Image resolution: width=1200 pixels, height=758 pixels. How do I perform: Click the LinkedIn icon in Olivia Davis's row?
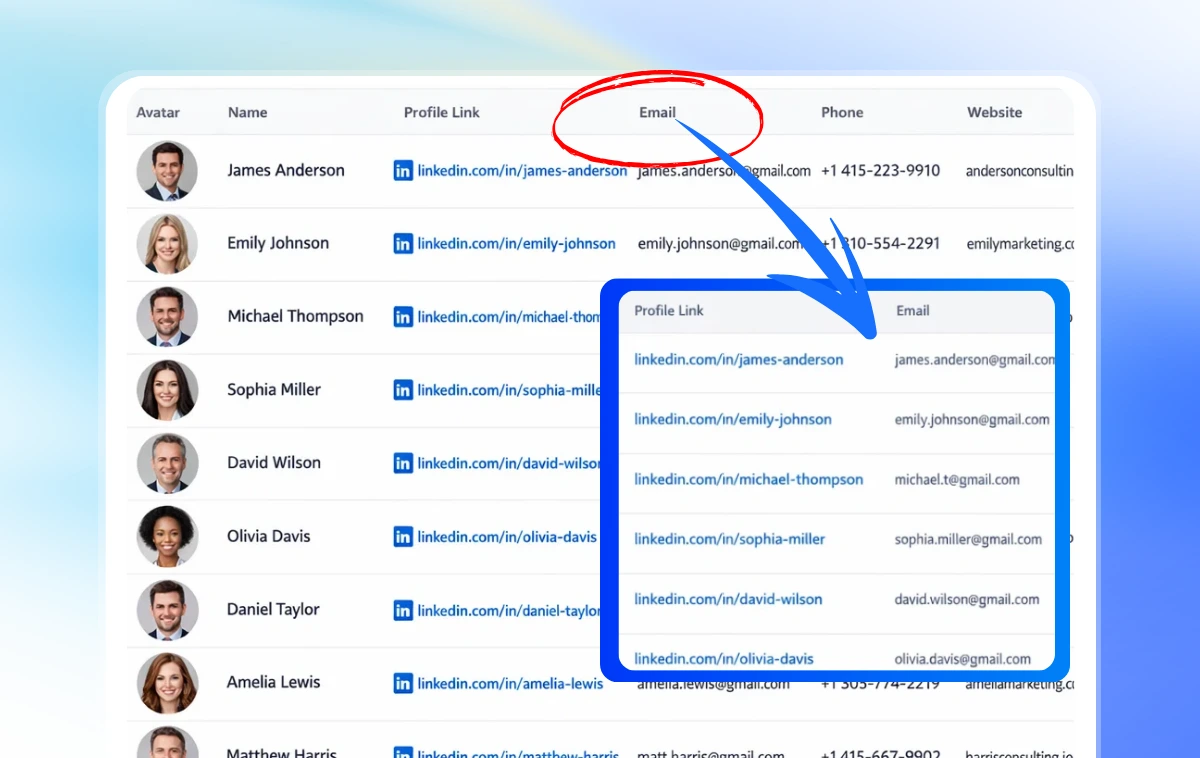click(x=403, y=537)
